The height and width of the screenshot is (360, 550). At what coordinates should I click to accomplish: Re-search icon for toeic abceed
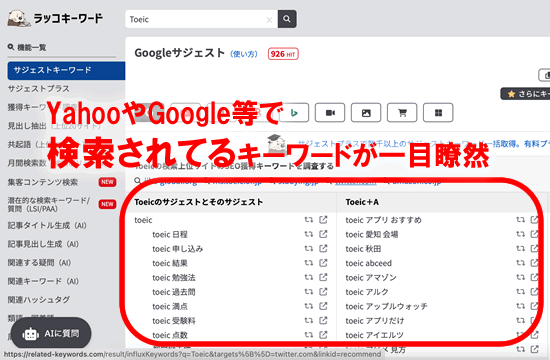(x=521, y=263)
